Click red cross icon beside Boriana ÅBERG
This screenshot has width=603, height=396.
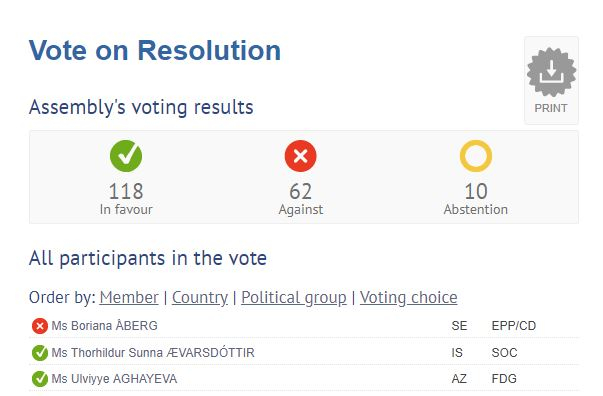(x=40, y=326)
